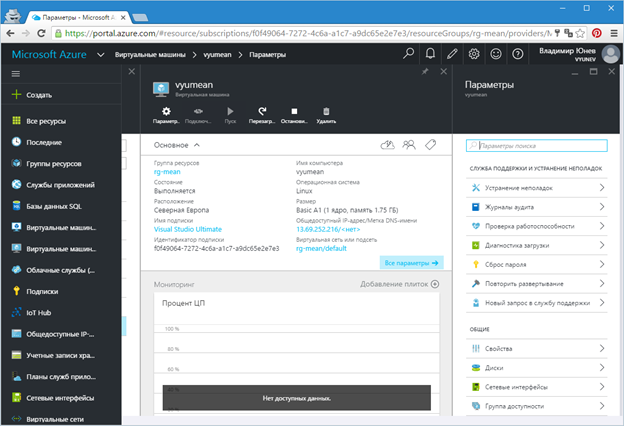Click the Пуск start icon
624x426 pixels.
[230, 111]
